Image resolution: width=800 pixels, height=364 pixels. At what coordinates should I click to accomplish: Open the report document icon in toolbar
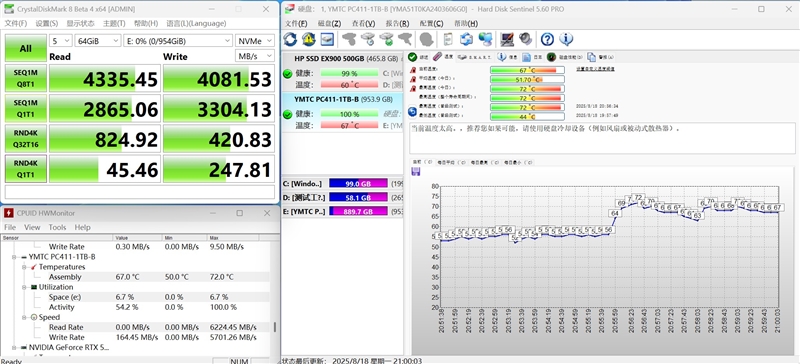pos(447,39)
